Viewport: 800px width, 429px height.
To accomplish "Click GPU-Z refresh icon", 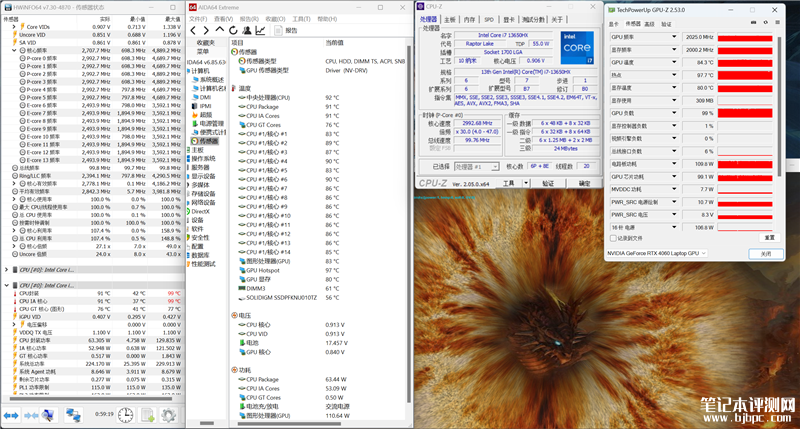I will click(765, 22).
